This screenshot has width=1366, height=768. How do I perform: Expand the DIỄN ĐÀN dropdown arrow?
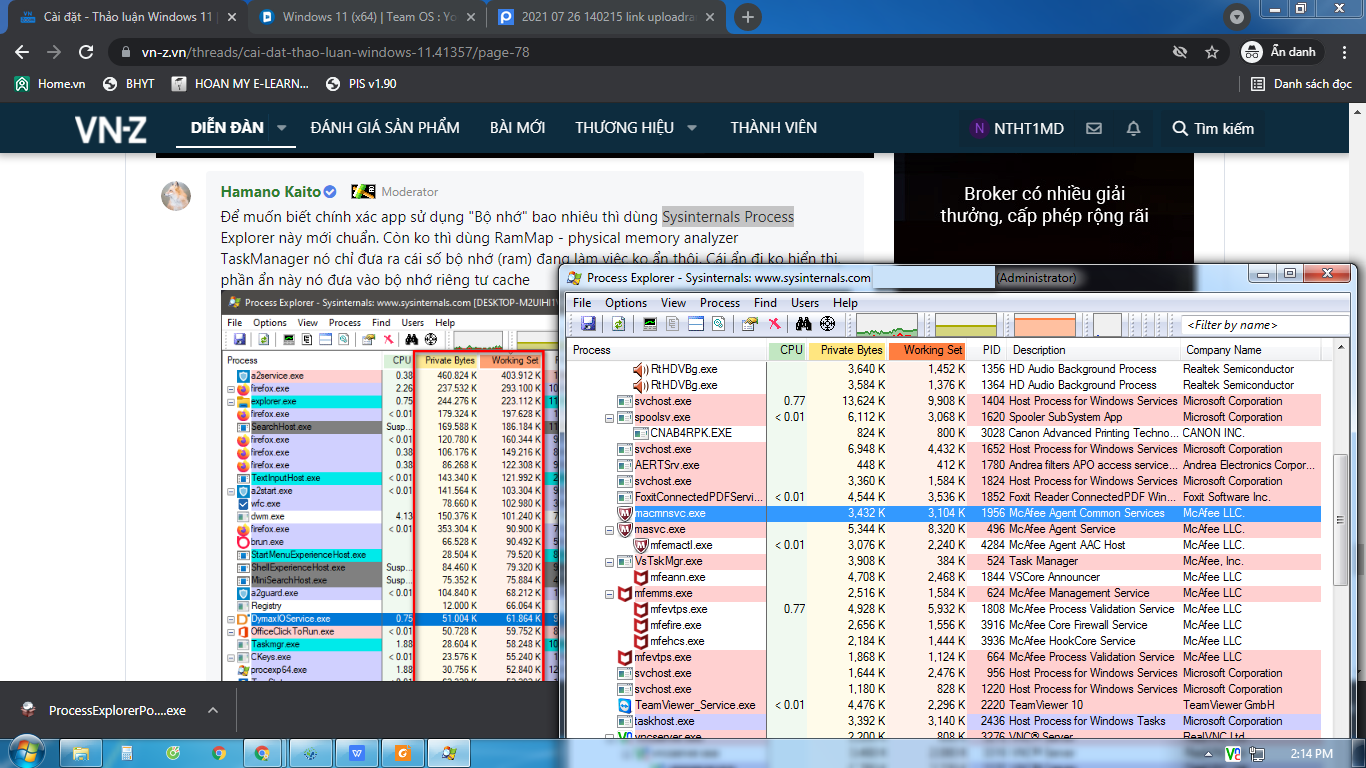point(281,128)
